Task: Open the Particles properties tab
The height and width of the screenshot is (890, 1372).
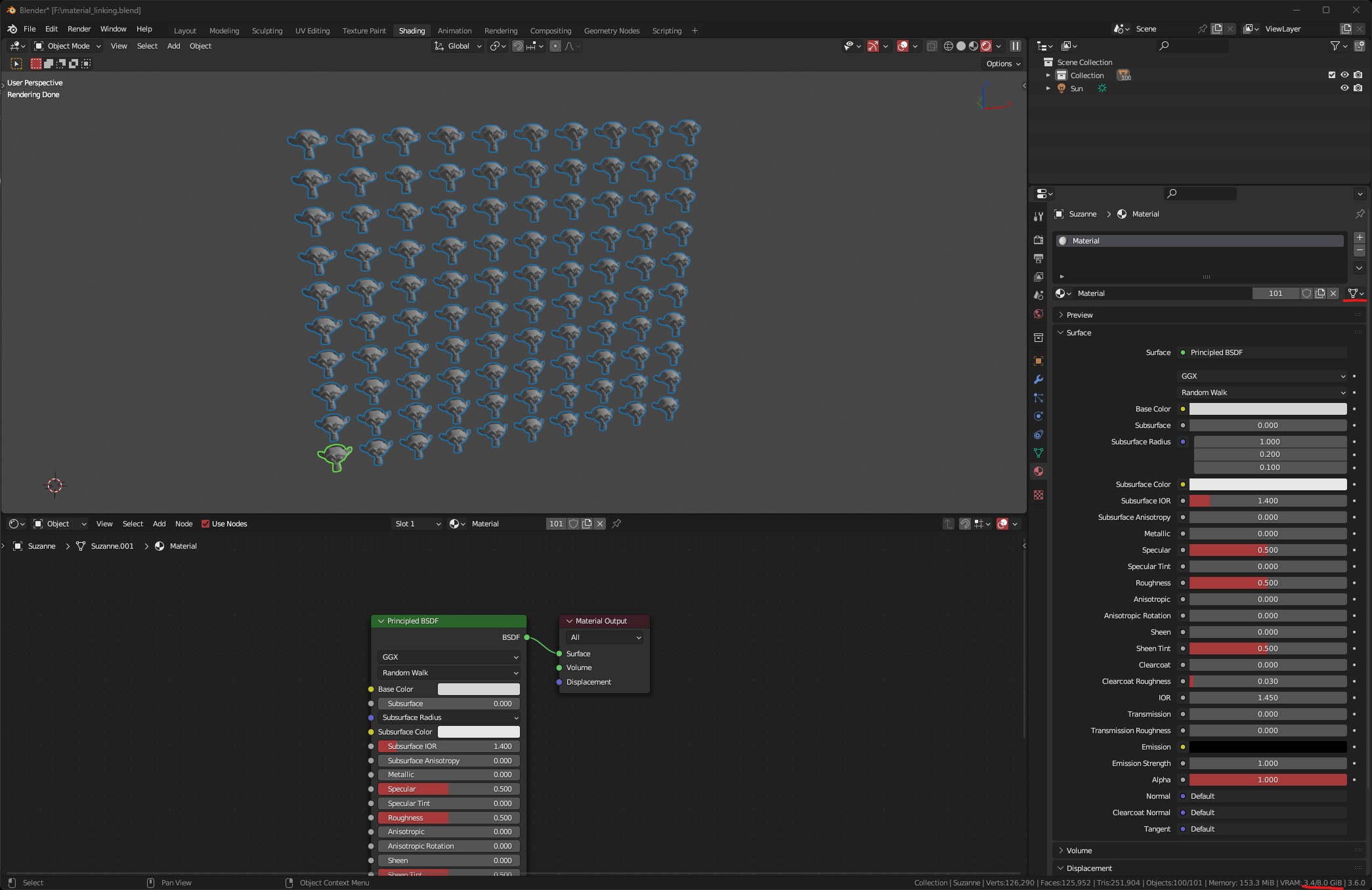Action: tap(1039, 398)
